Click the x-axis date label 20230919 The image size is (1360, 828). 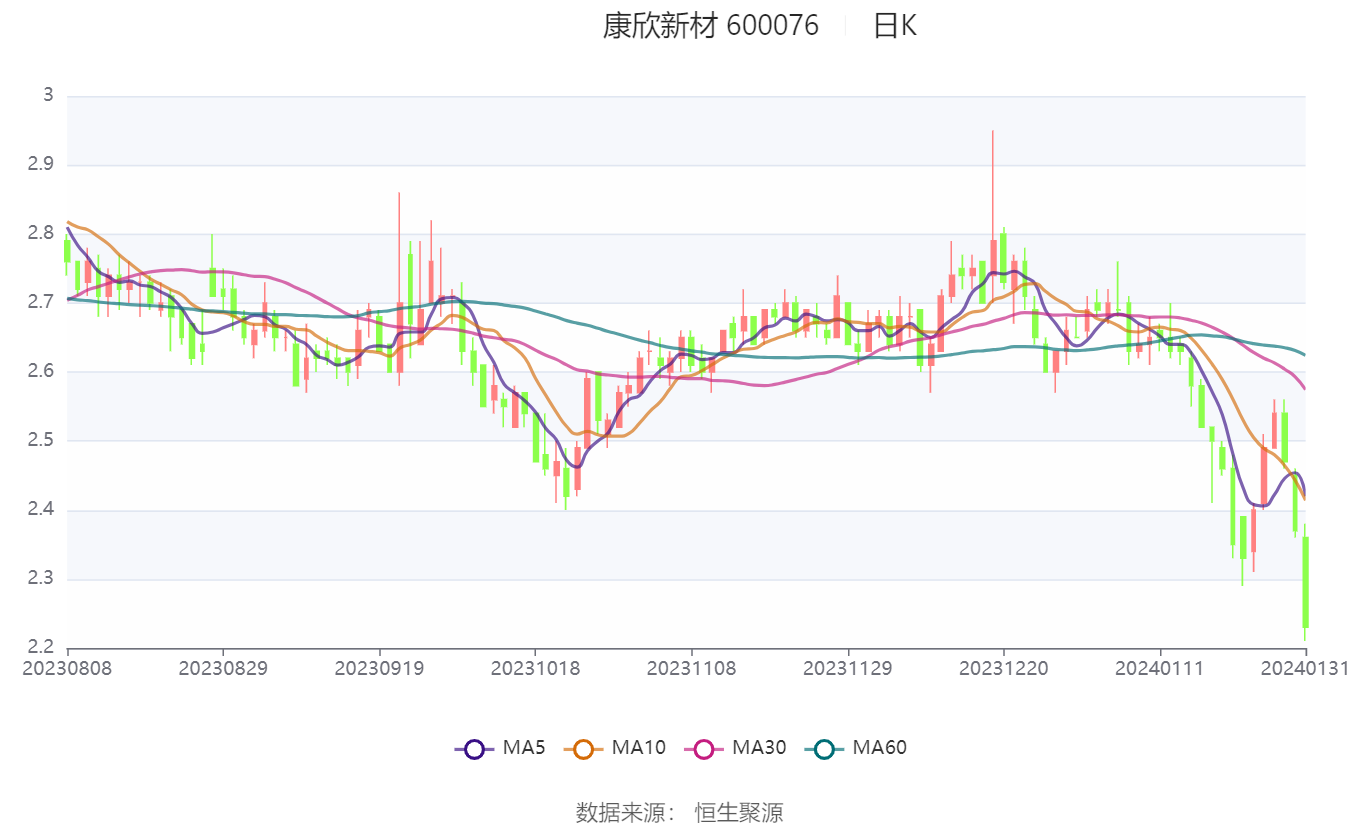tap(379, 668)
